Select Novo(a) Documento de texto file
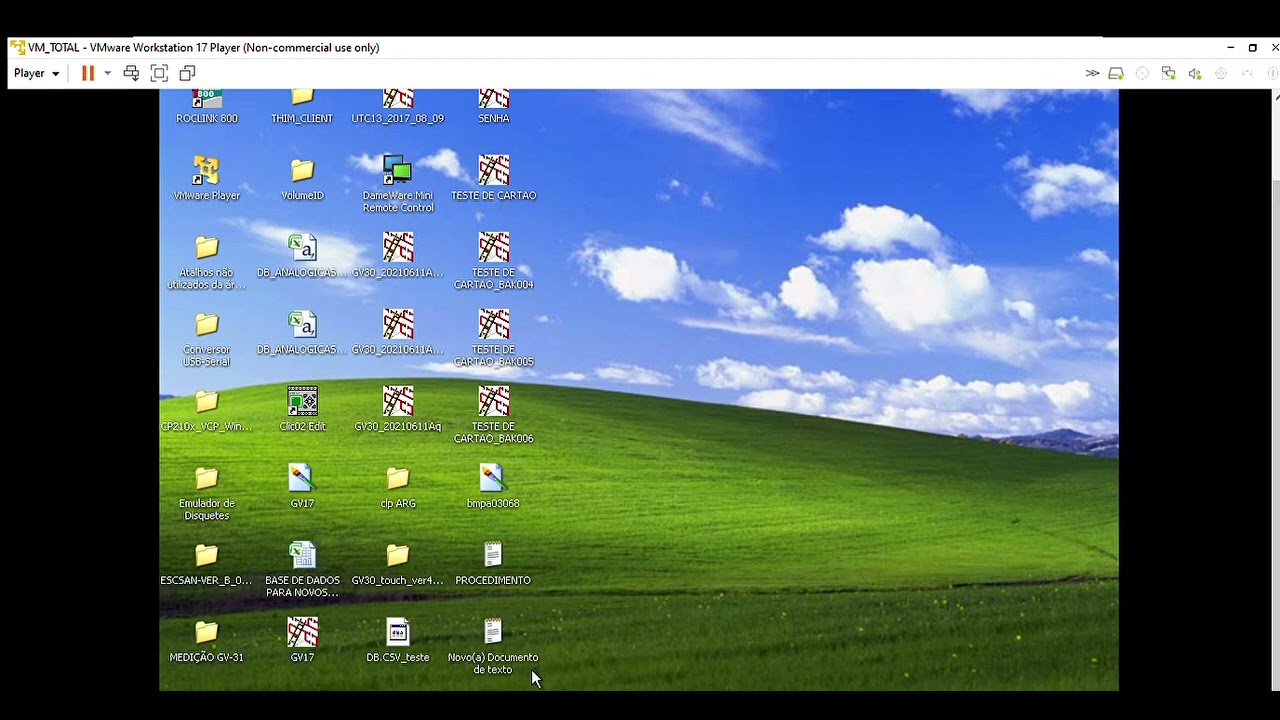The image size is (1280, 720). pos(493,647)
